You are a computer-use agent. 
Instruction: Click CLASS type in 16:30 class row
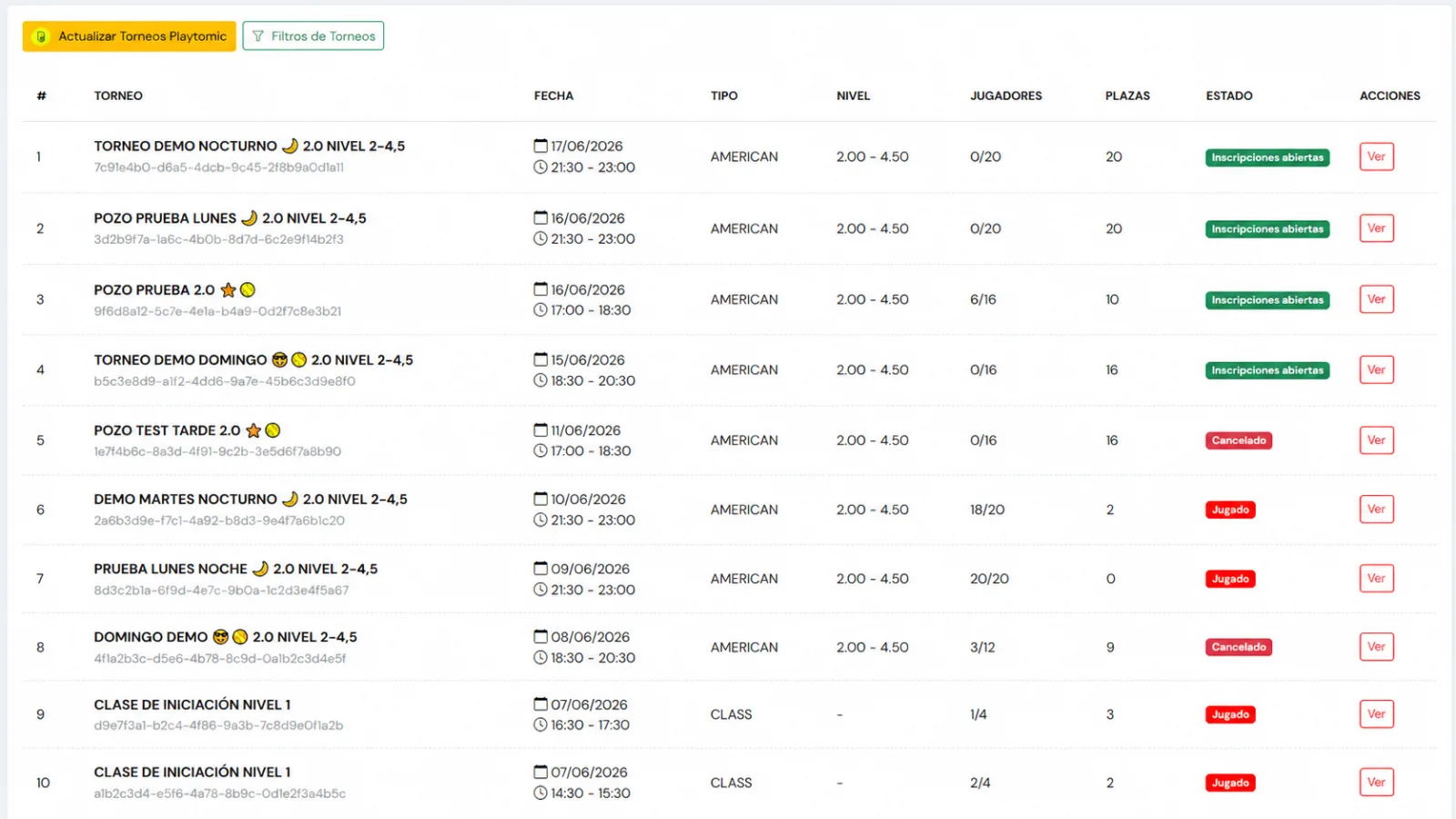click(731, 714)
